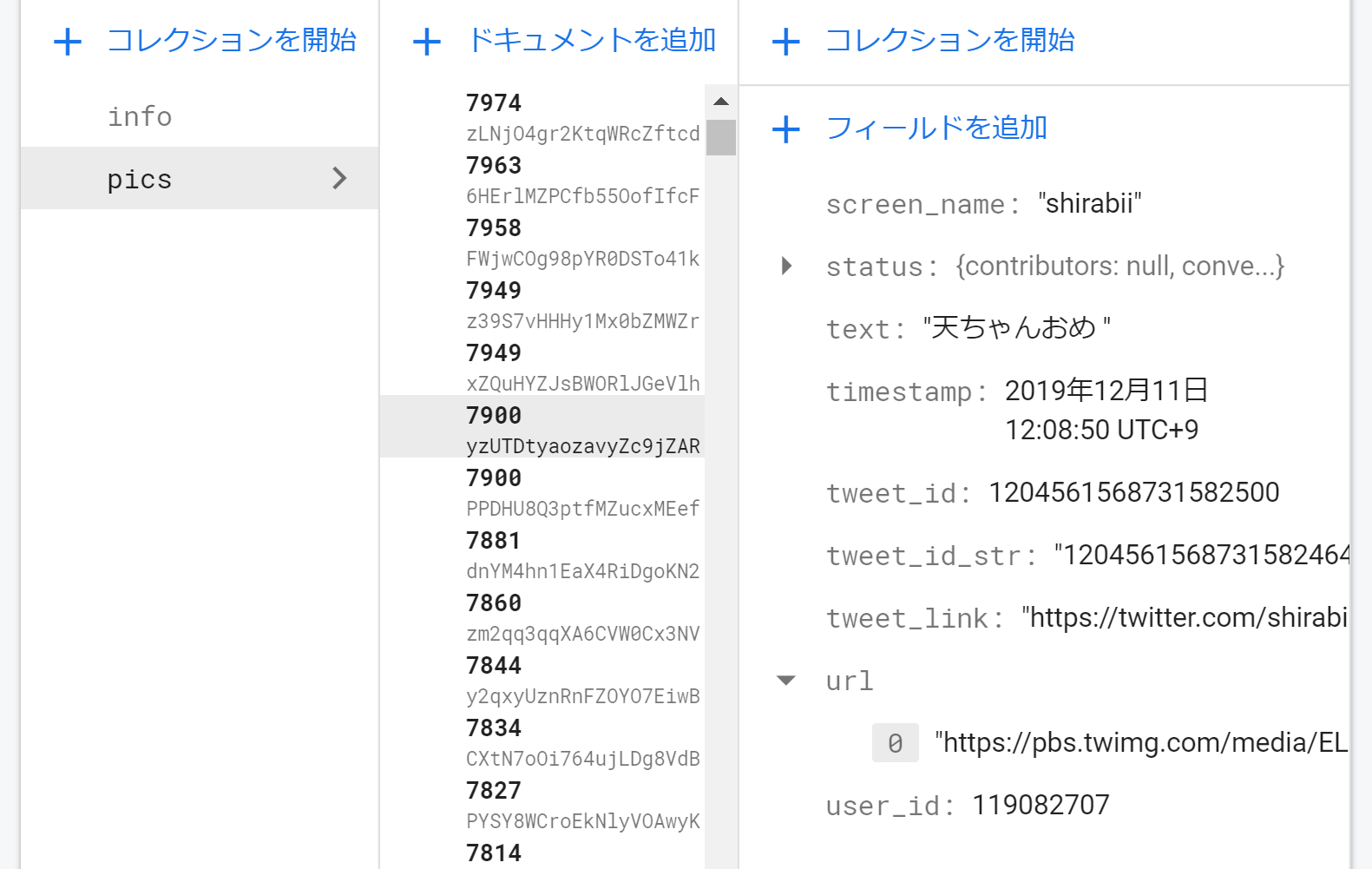Click フィールドを追加 link
This screenshot has height=869, width=1372.
tap(936, 128)
